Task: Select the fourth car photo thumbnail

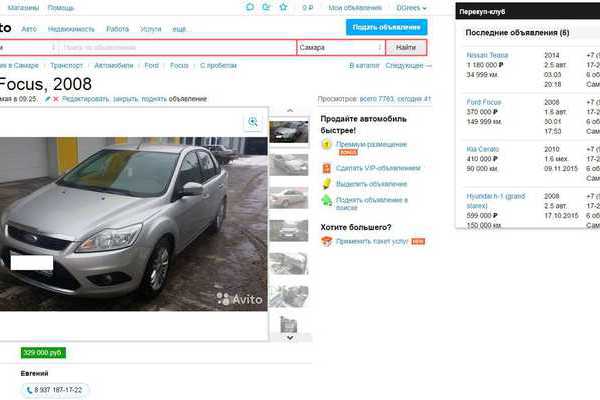Action: tap(289, 230)
